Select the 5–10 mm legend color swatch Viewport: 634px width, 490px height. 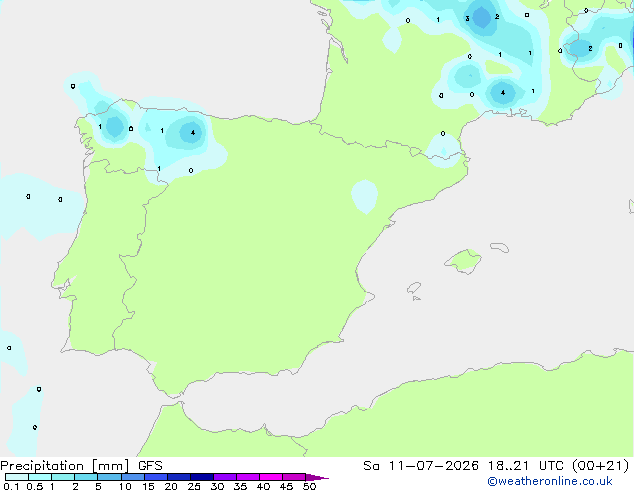pos(109,477)
